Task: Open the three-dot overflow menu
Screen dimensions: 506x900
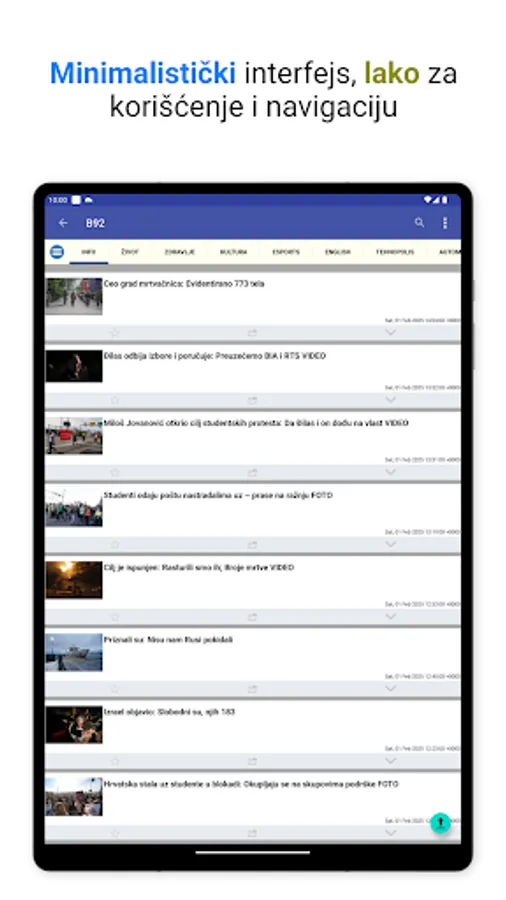Action: [445, 223]
